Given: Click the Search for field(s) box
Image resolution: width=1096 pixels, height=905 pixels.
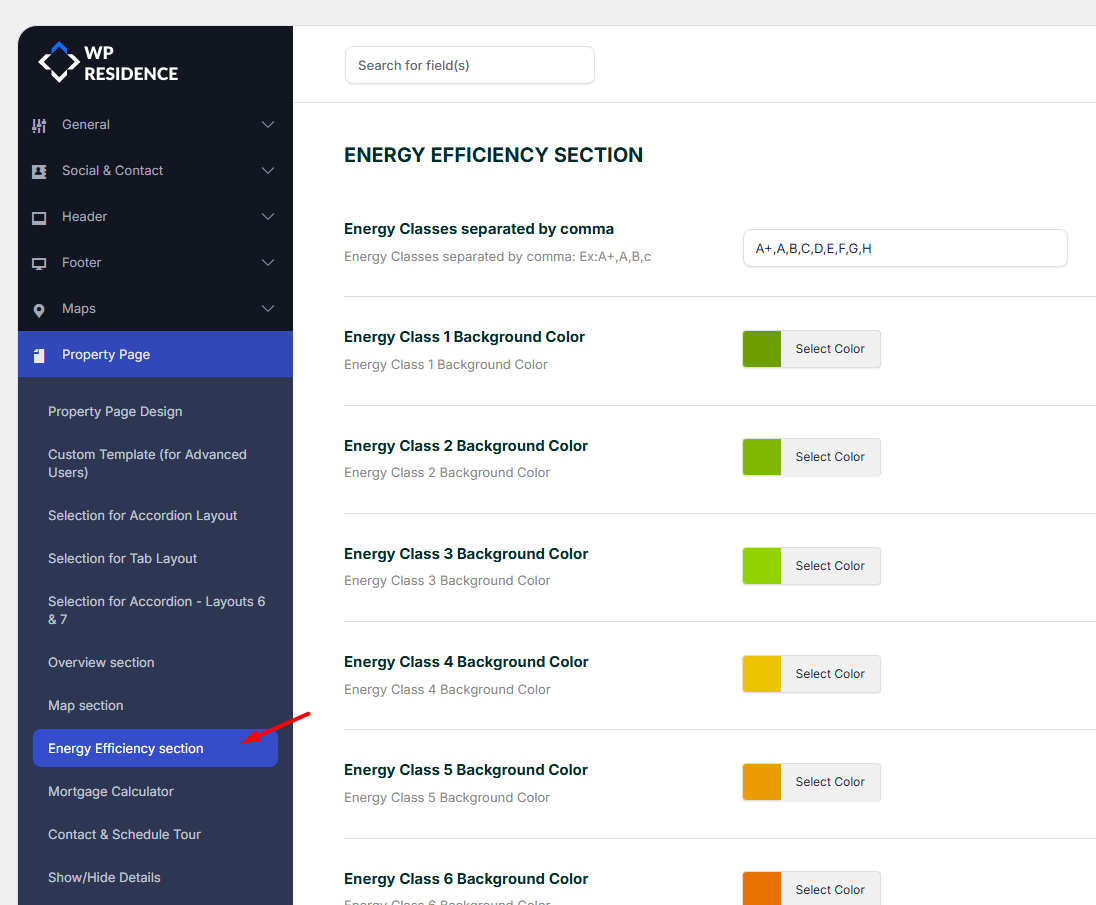Looking at the screenshot, I should (470, 65).
